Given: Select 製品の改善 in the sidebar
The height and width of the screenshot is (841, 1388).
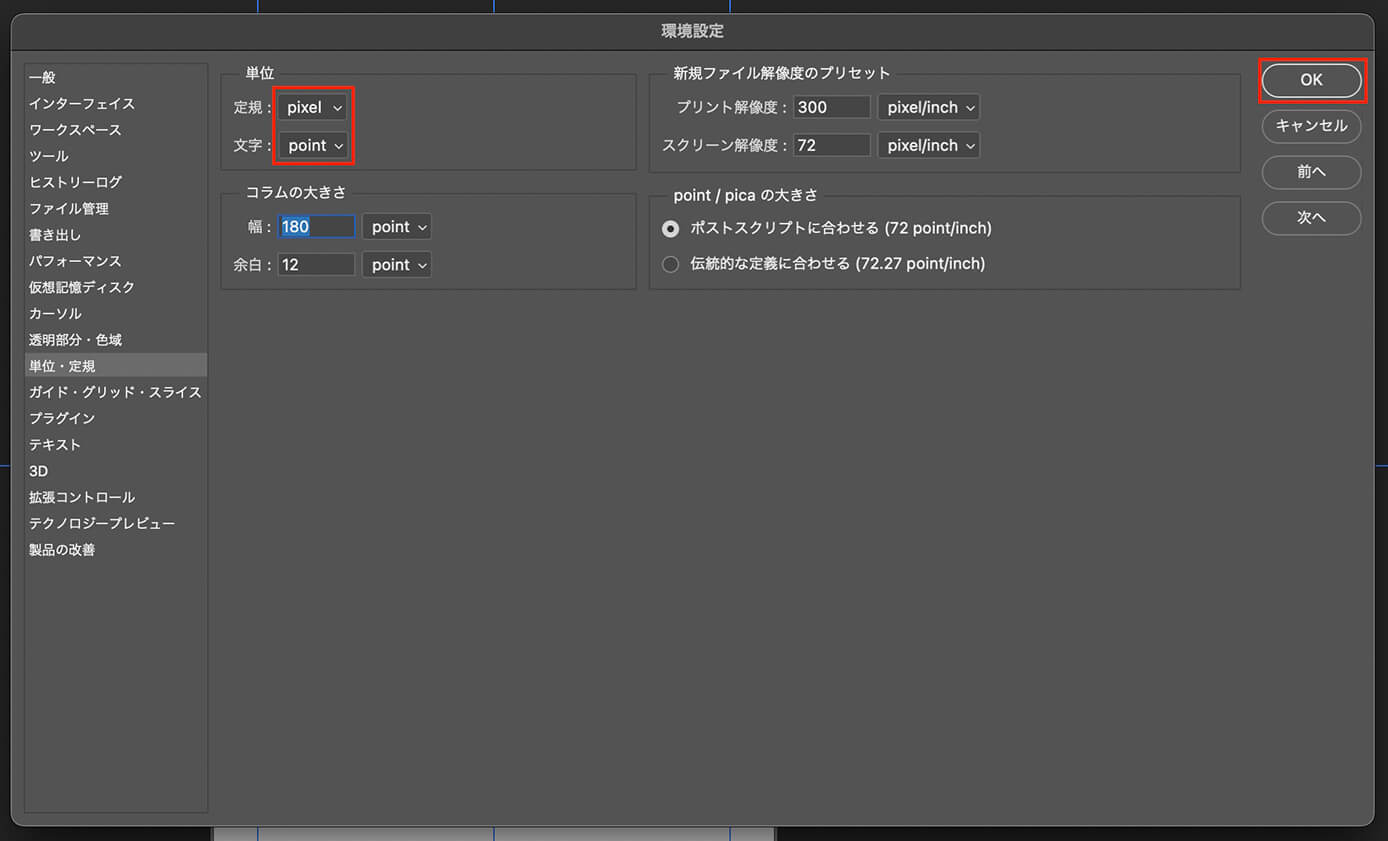Looking at the screenshot, I should pos(116,550).
